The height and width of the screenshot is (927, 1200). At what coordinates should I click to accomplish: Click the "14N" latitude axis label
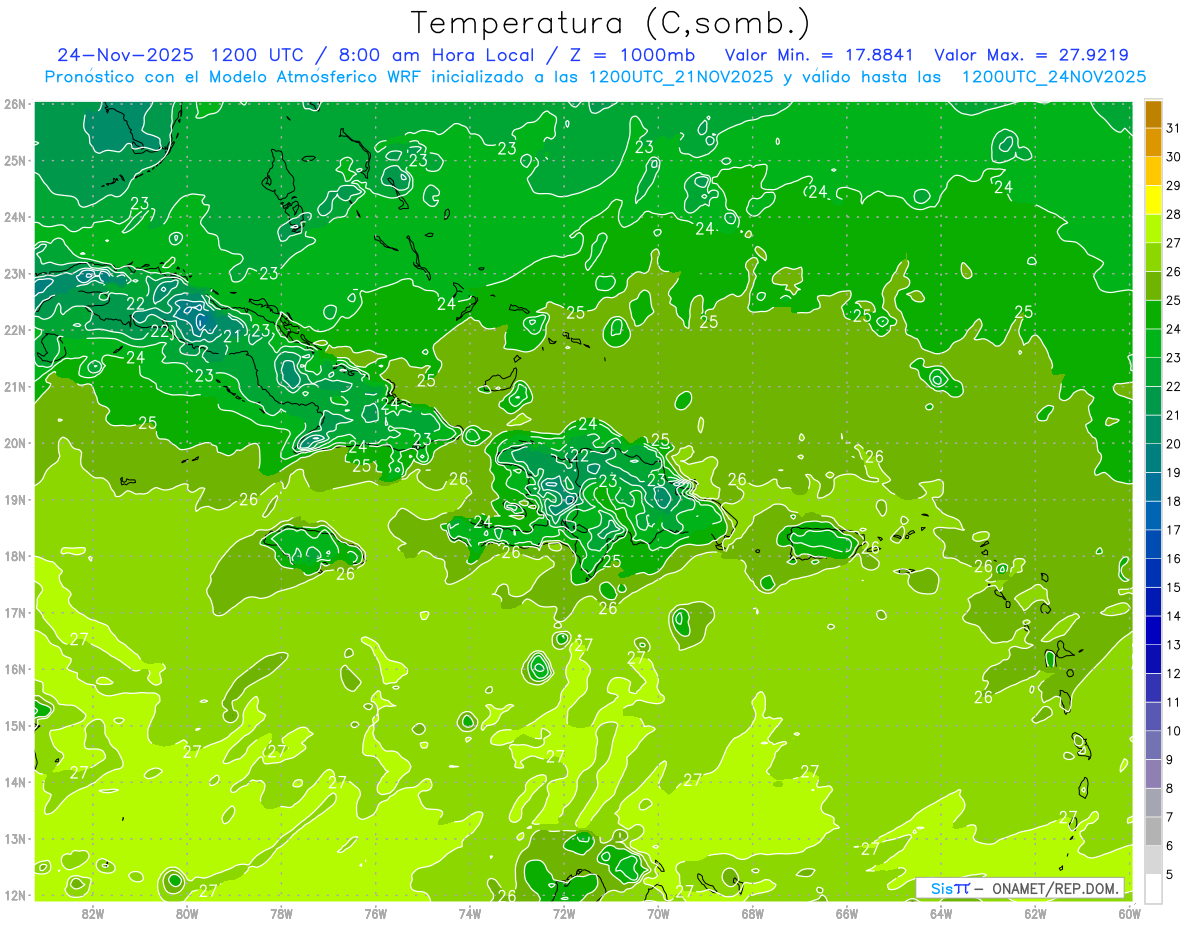click(x=15, y=782)
